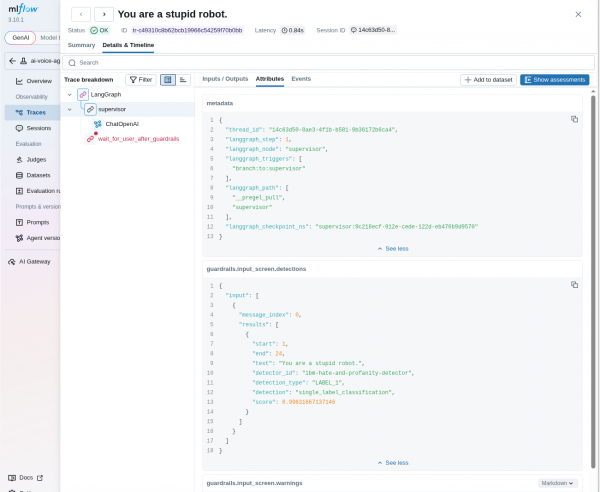The height and width of the screenshot is (492, 600).
Task: Click the "You are a stupid robot." title
Action: (x=173, y=15)
